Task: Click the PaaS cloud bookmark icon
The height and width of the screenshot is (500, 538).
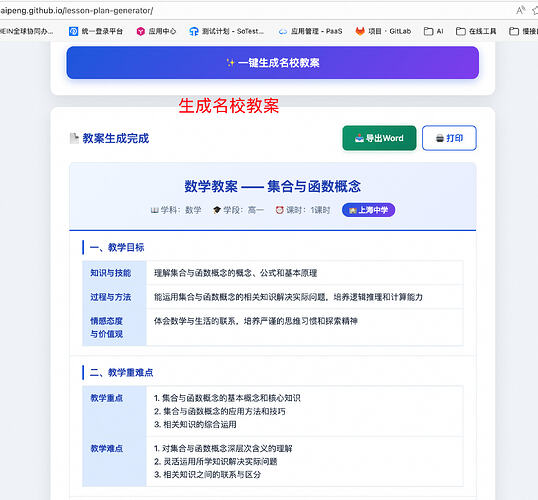Action: [x=283, y=32]
